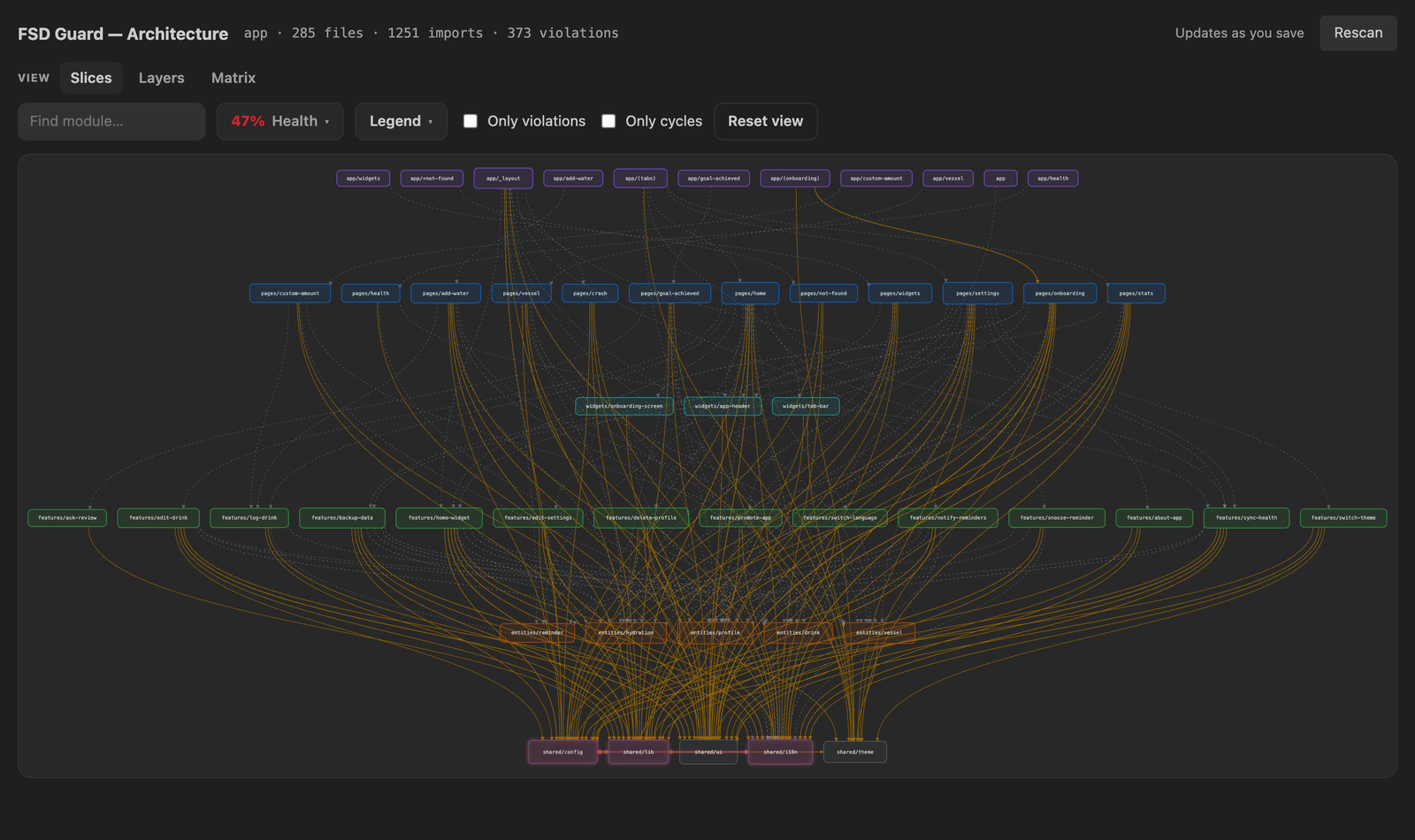Click the pages/not-found node
1415x840 pixels.
coord(823,294)
